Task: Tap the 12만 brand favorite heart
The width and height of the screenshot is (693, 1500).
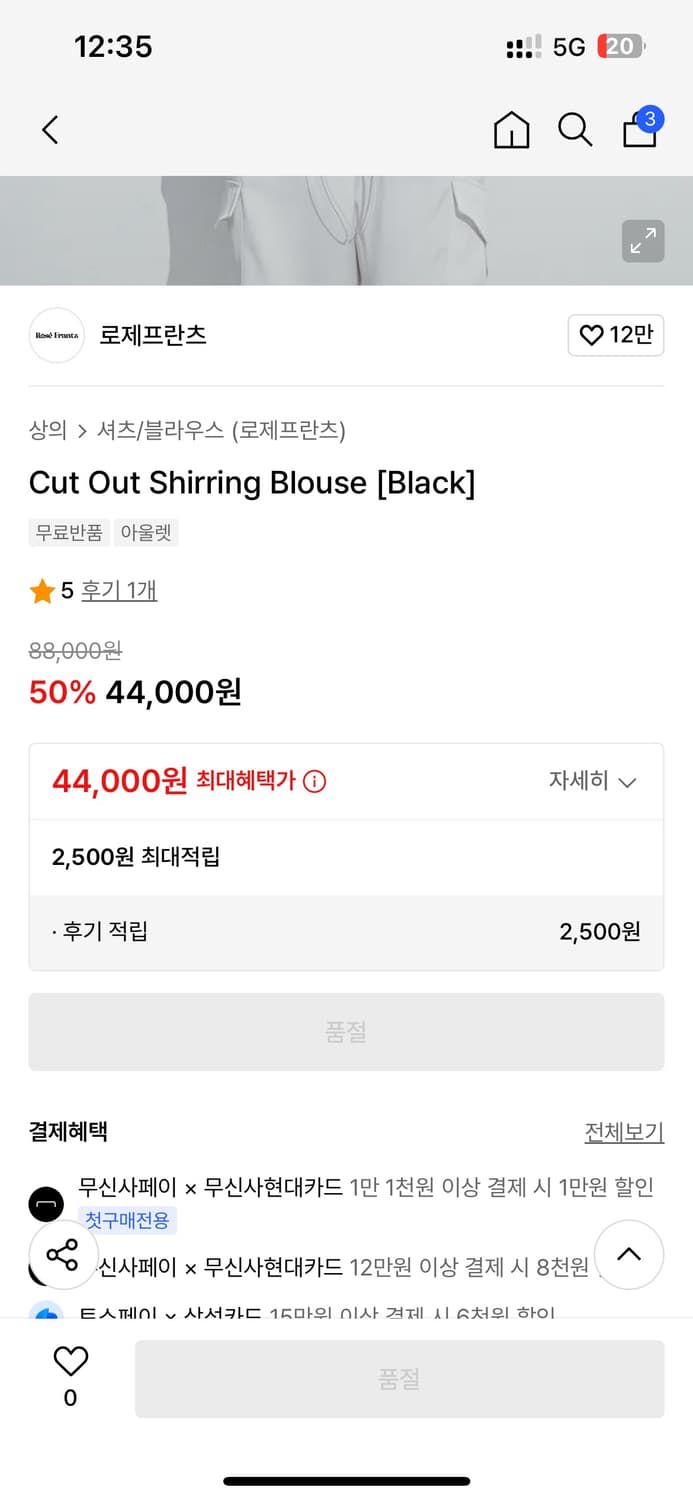Action: 615,335
